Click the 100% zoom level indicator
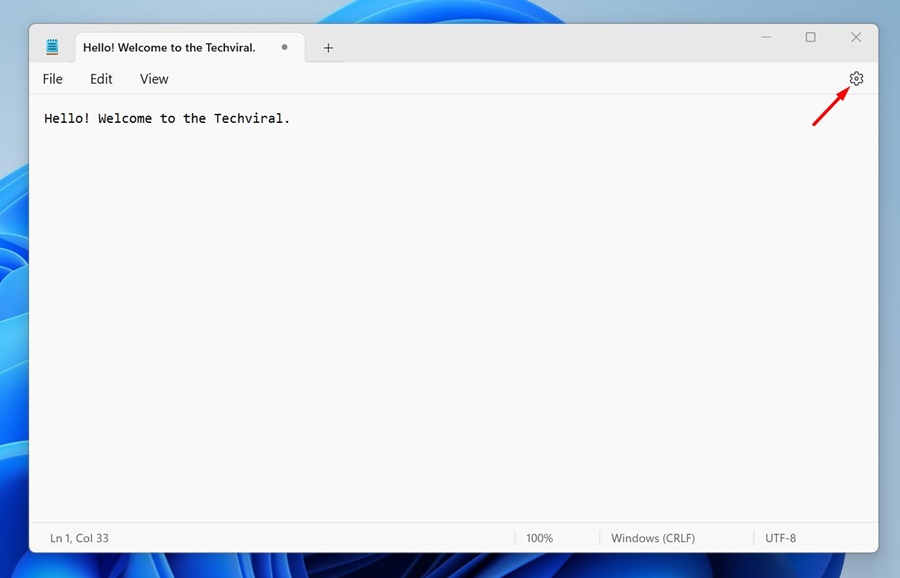Viewport: 900px width, 578px height. click(540, 538)
